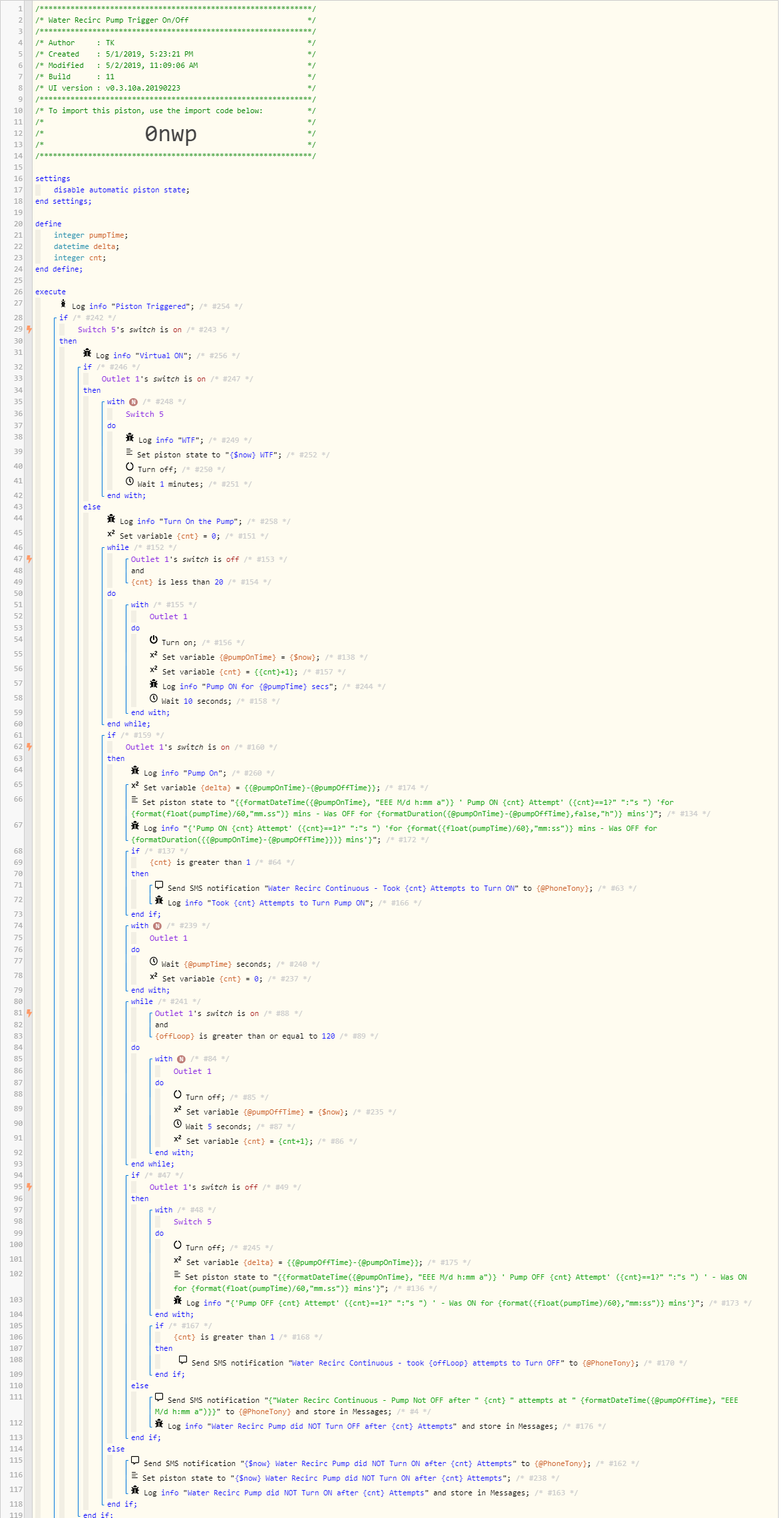Viewport: 784px width, 1518px height.
Task: Click condition "Switch 5's switch is on" #243
Action: [x=130, y=330]
